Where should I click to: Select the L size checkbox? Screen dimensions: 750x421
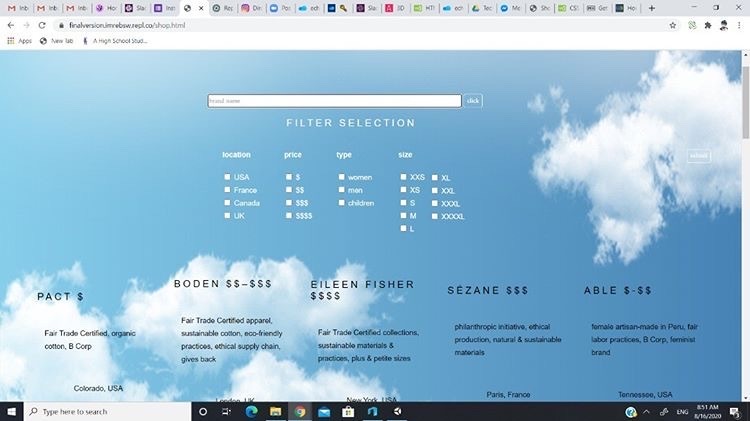coord(403,229)
